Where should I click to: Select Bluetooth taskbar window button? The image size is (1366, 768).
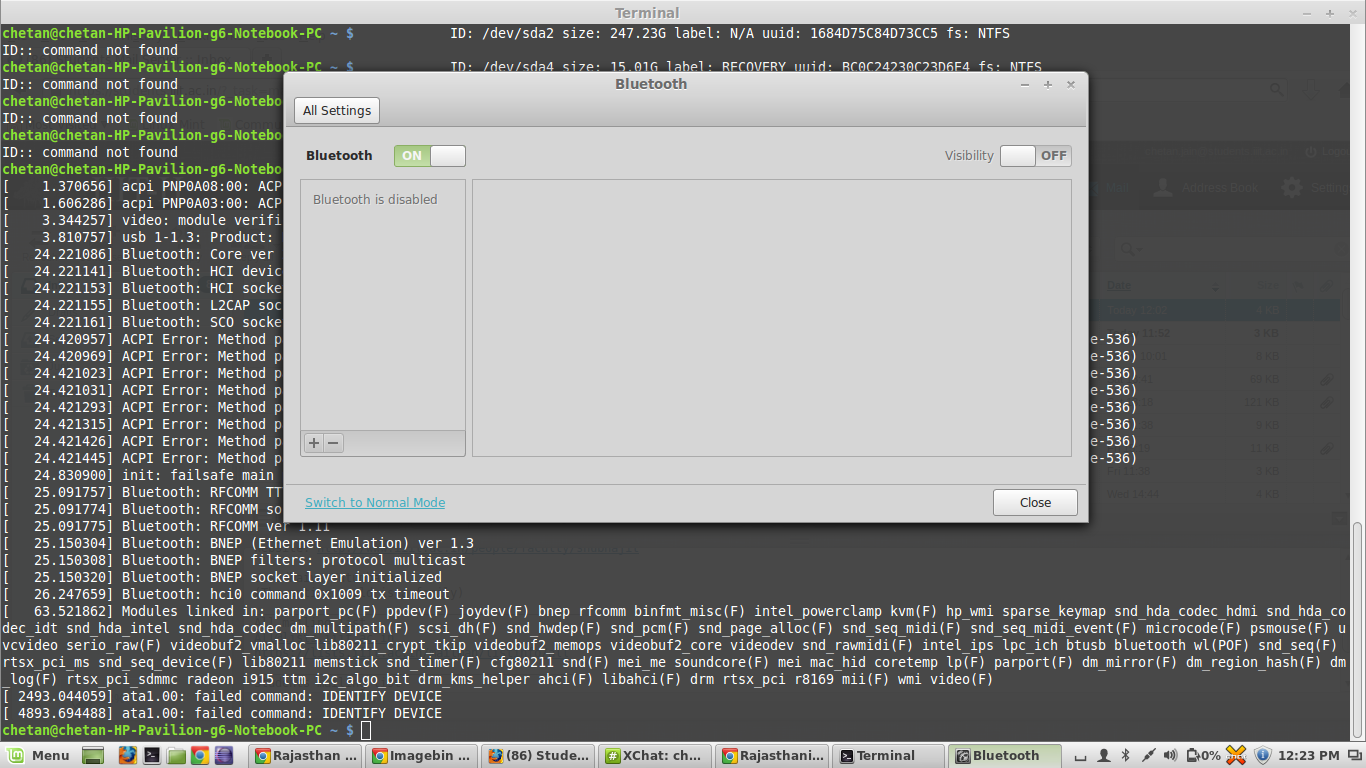pyautogui.click(x=1006, y=756)
